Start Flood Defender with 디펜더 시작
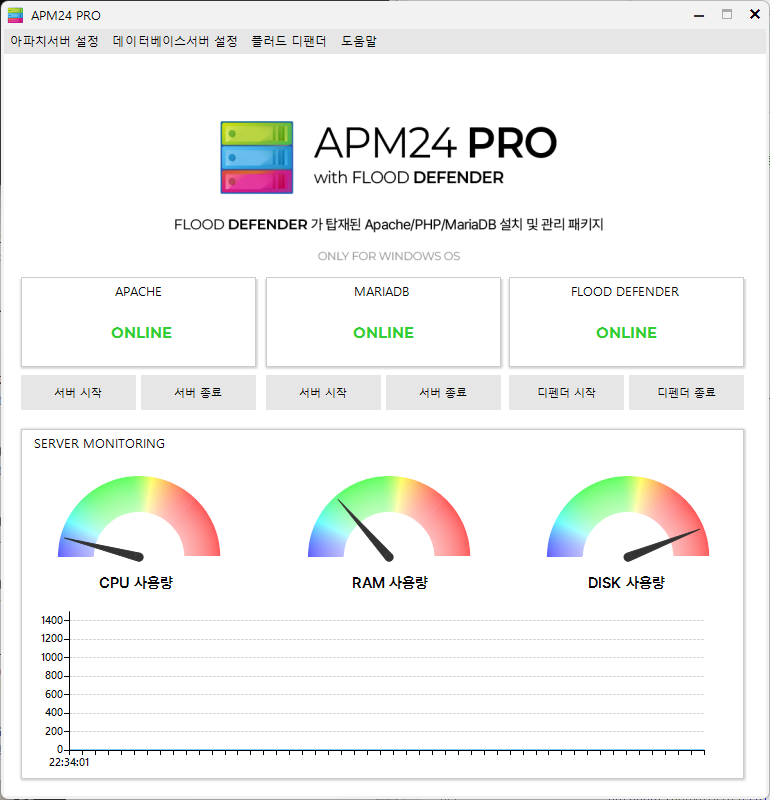This screenshot has width=770, height=800. 566,392
